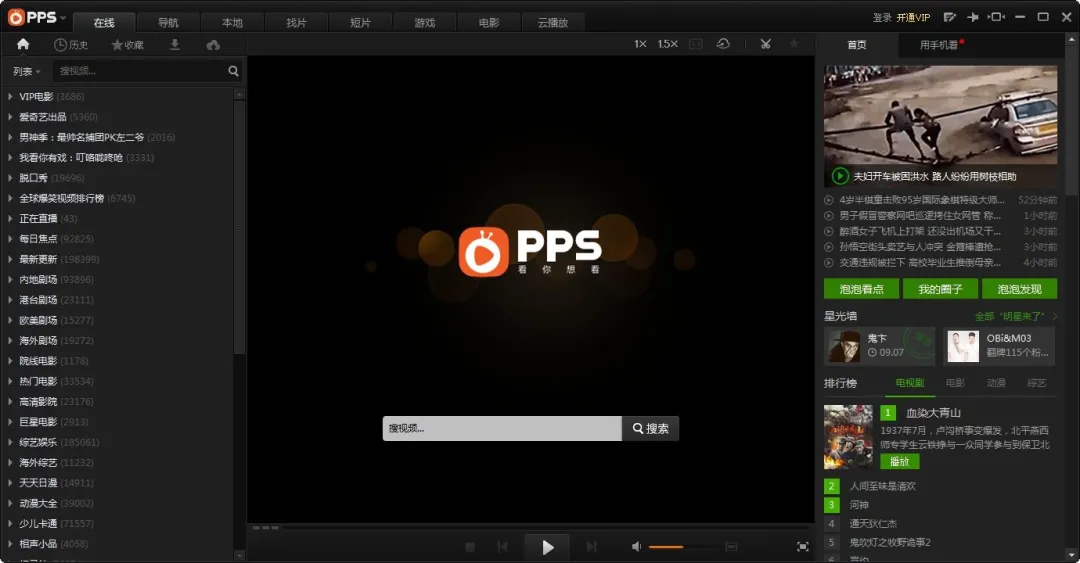Image resolution: width=1080 pixels, height=563 pixels.
Task: Select the 动漫 ranking tab
Action: [996, 383]
